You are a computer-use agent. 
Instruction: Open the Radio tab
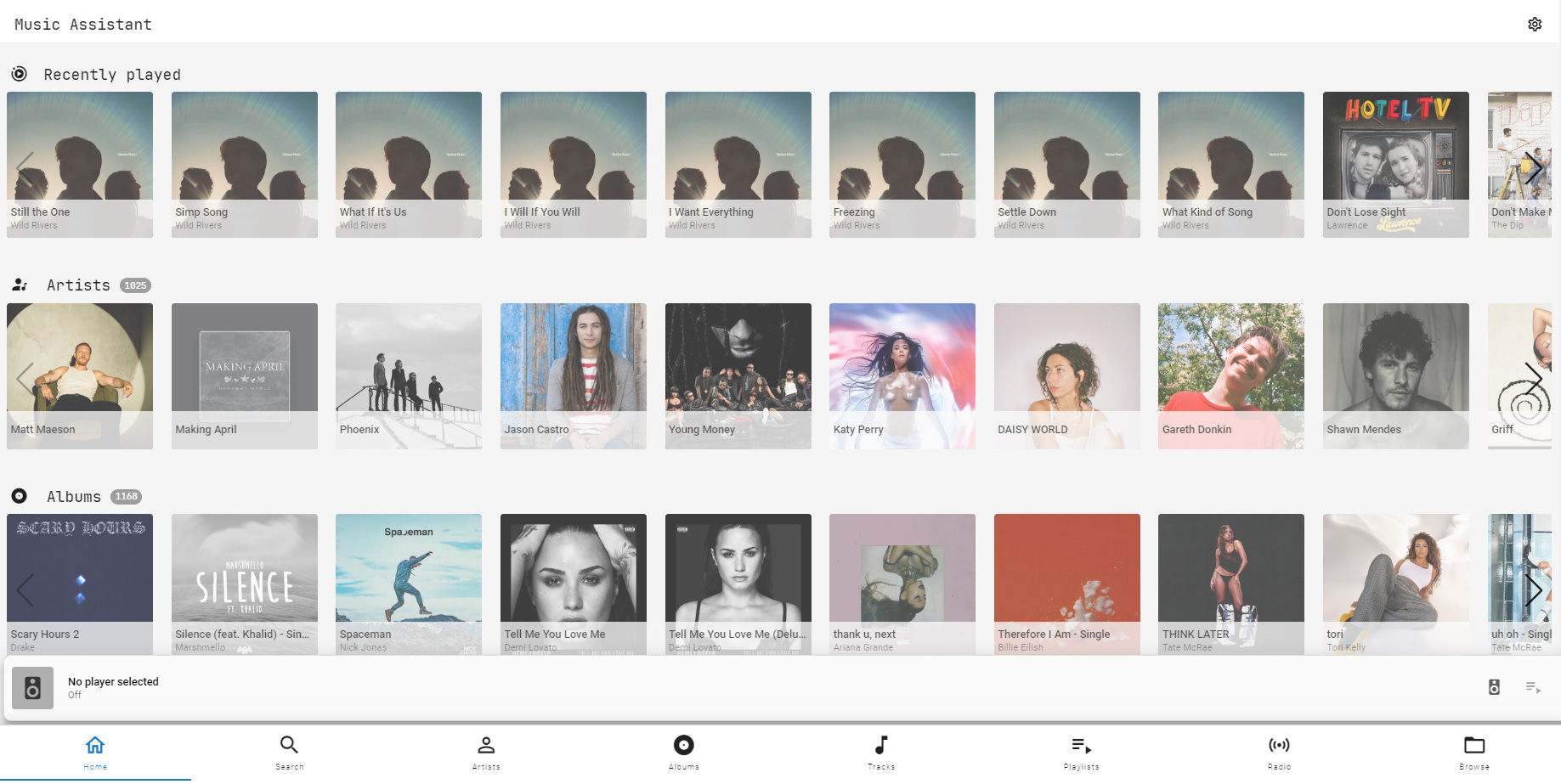[x=1279, y=752]
